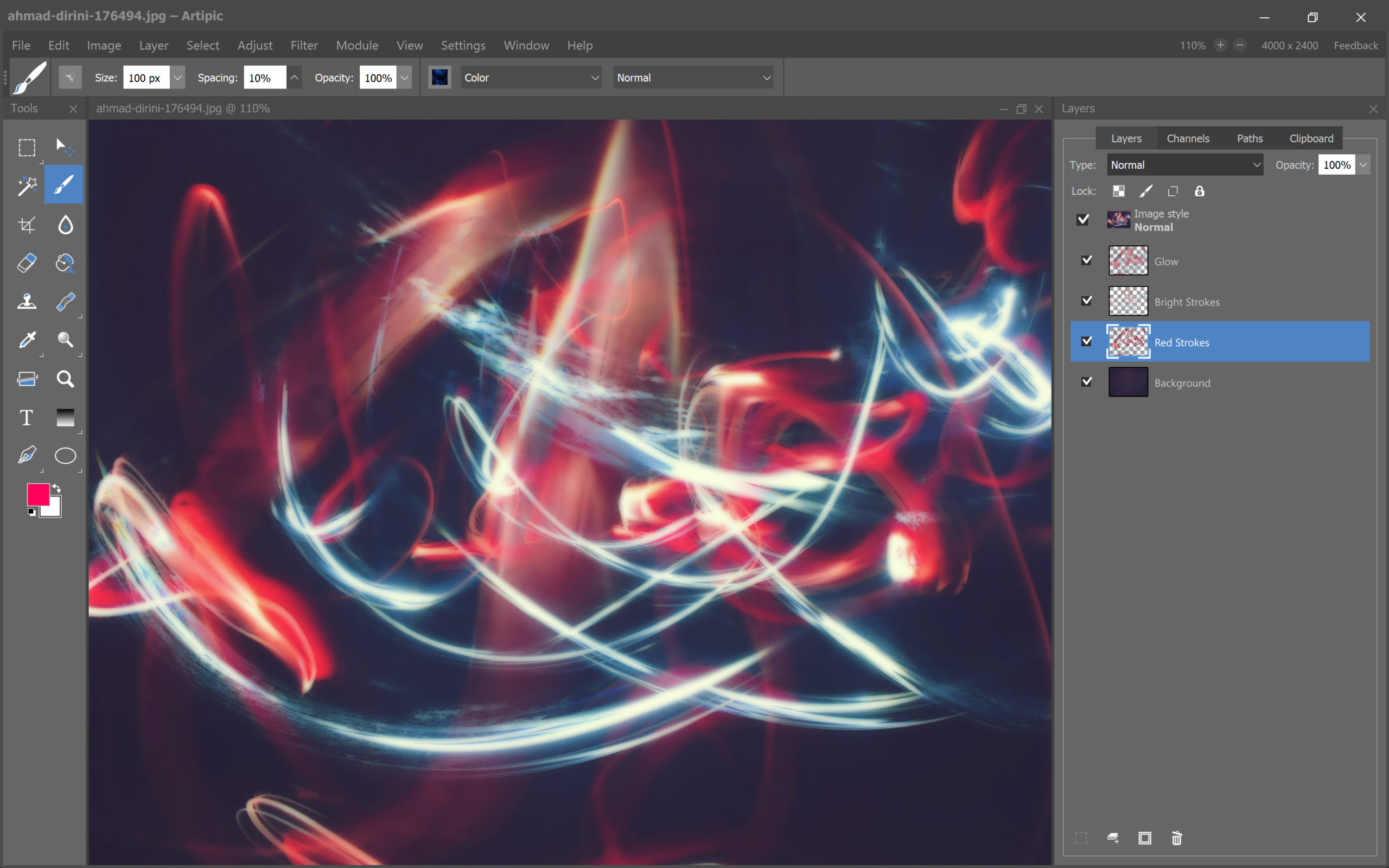Image resolution: width=1389 pixels, height=868 pixels.
Task: Open the red foreground color swatch
Action: [x=38, y=494]
